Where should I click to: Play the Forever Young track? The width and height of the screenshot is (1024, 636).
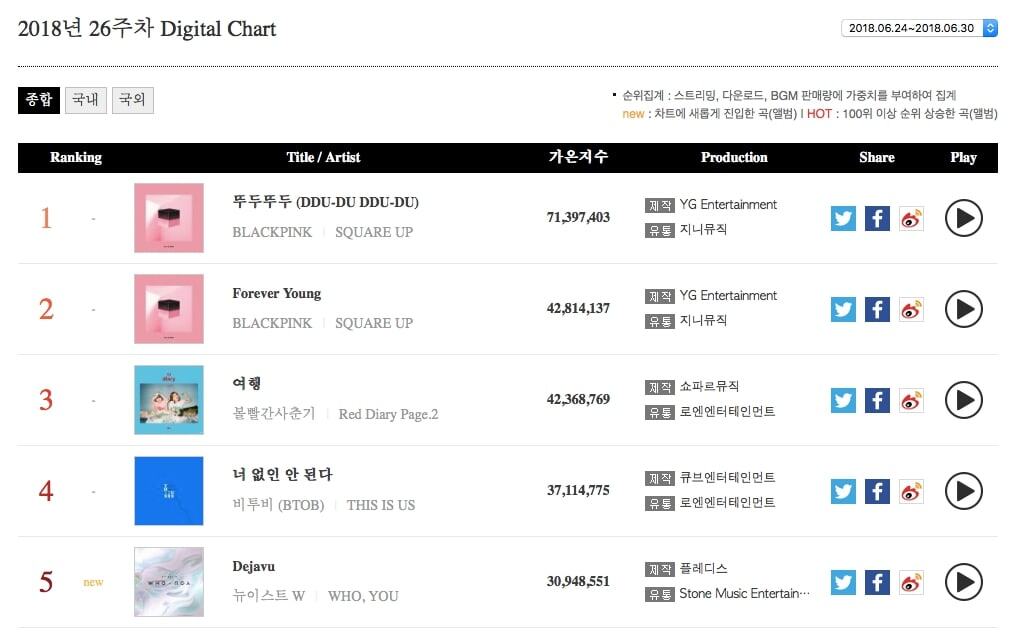point(963,309)
